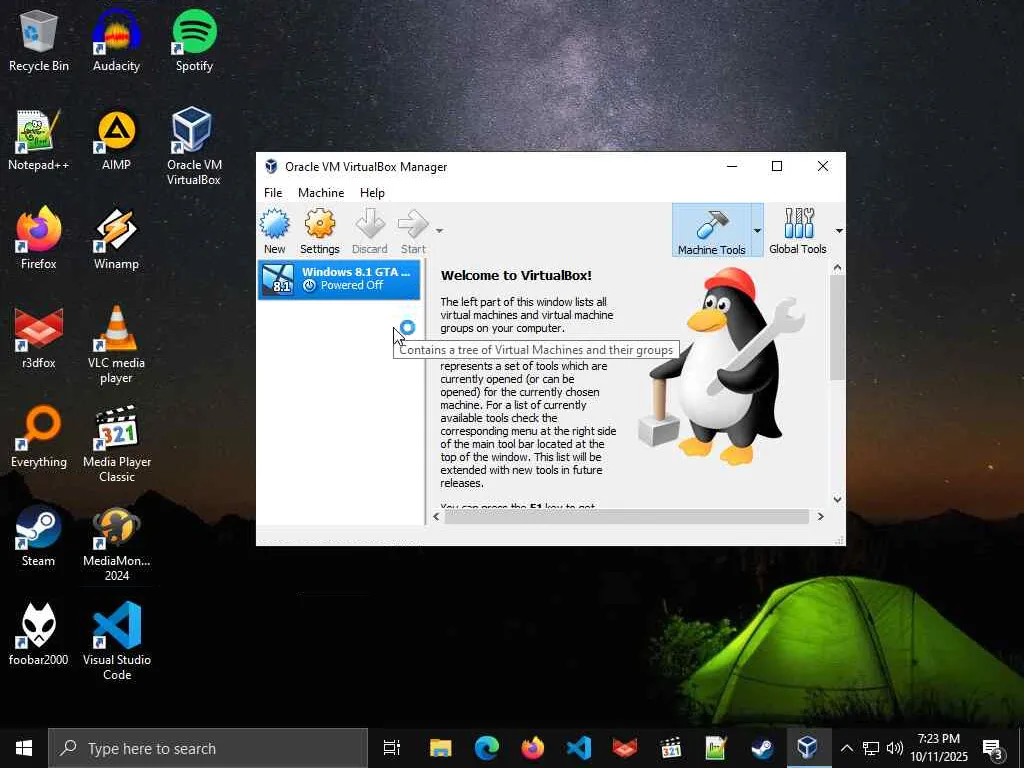The image size is (1024, 768).
Task: Click the network tray icon
Action: [871, 748]
